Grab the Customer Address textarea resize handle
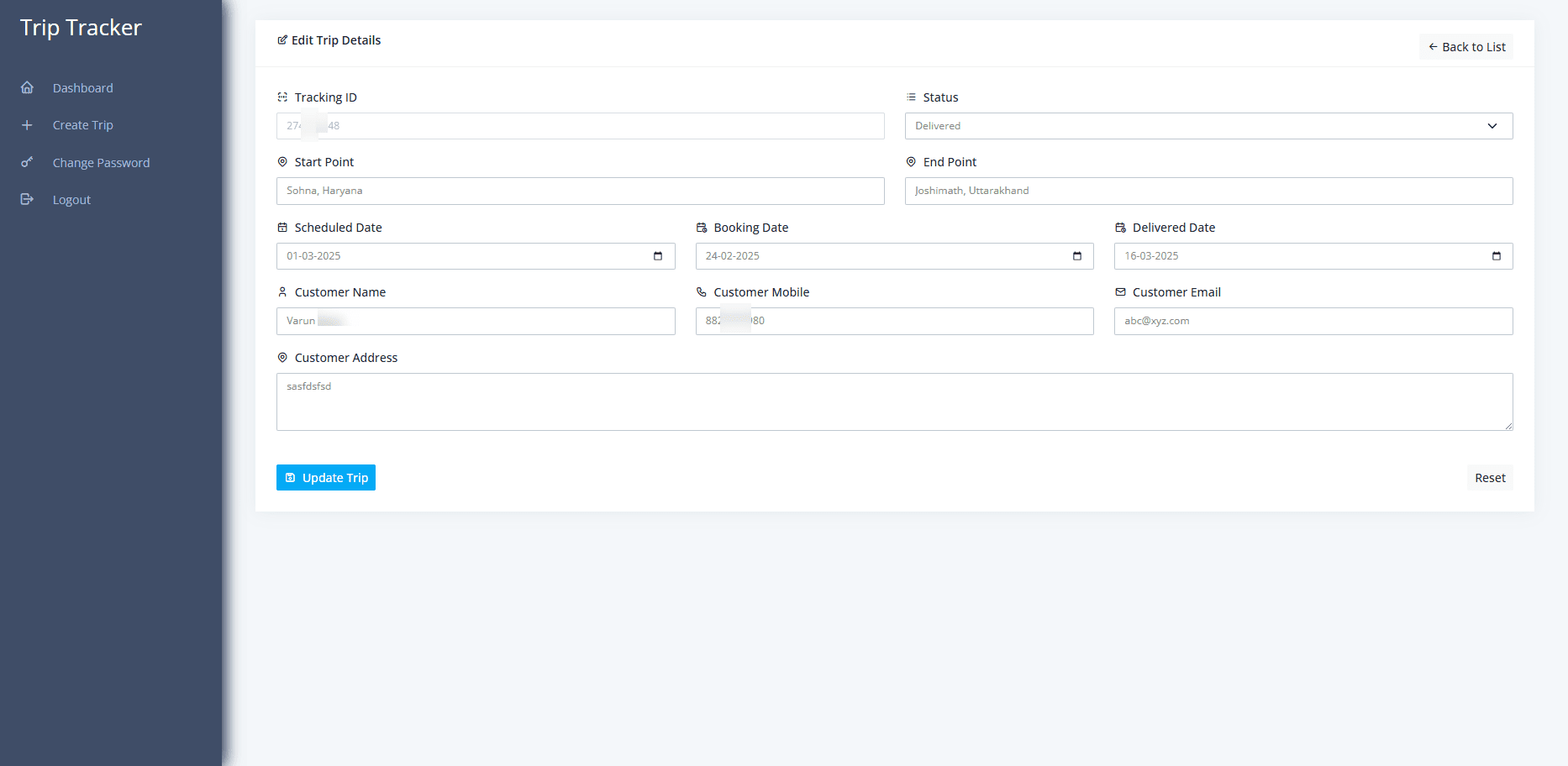The image size is (1568, 766). coord(1508,426)
